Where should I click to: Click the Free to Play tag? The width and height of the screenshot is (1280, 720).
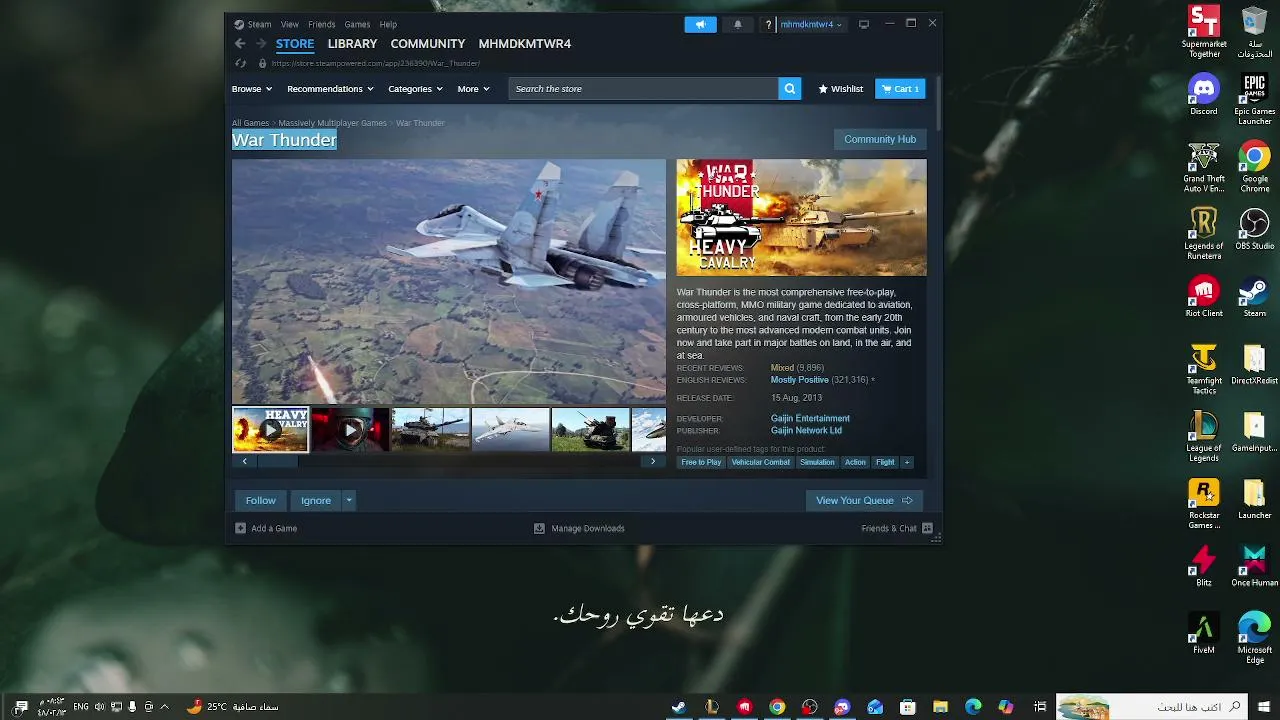point(701,462)
